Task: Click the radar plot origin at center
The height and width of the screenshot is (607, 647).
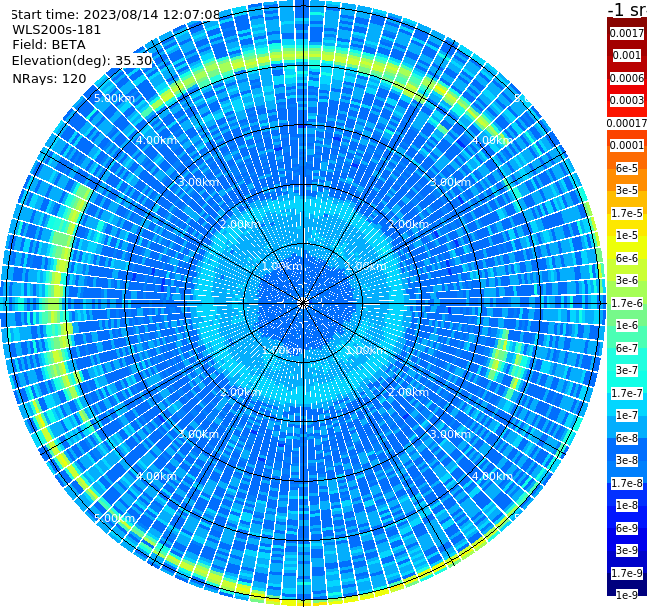Action: 303,303
